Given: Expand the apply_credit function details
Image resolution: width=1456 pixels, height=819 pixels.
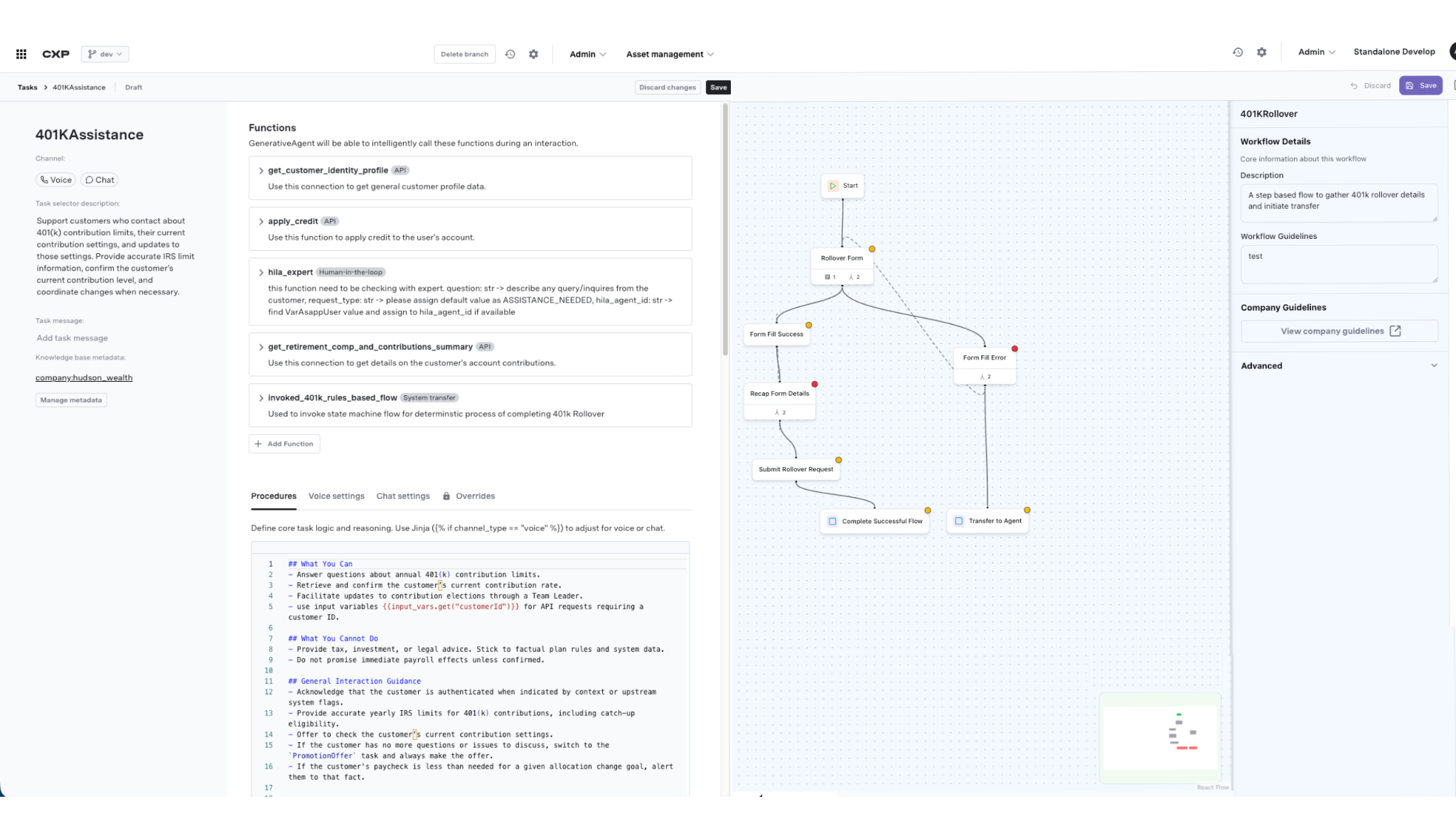Looking at the screenshot, I should click(262, 221).
